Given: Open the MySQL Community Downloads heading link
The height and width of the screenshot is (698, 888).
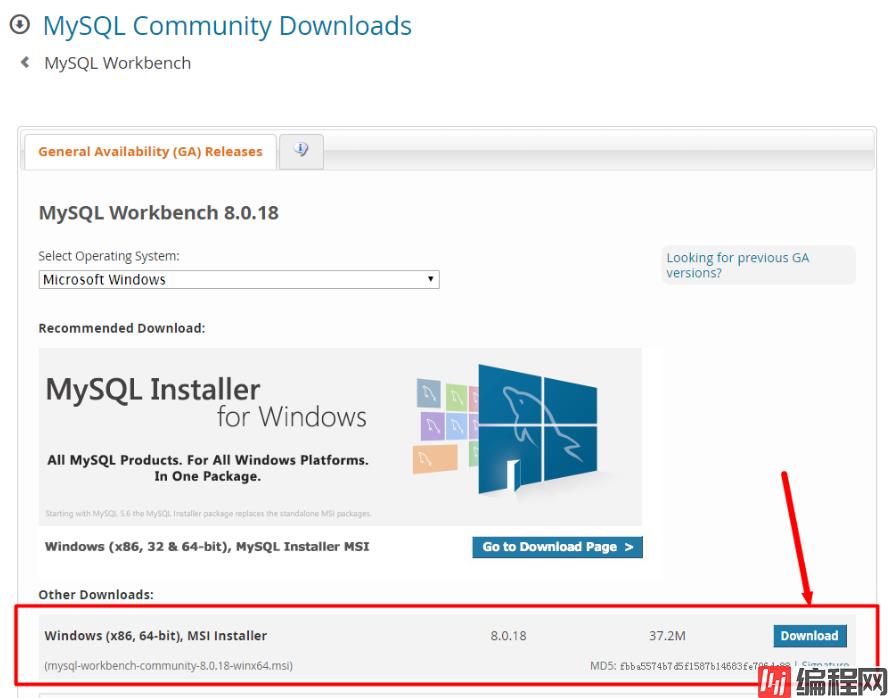Looking at the screenshot, I should coord(227,26).
